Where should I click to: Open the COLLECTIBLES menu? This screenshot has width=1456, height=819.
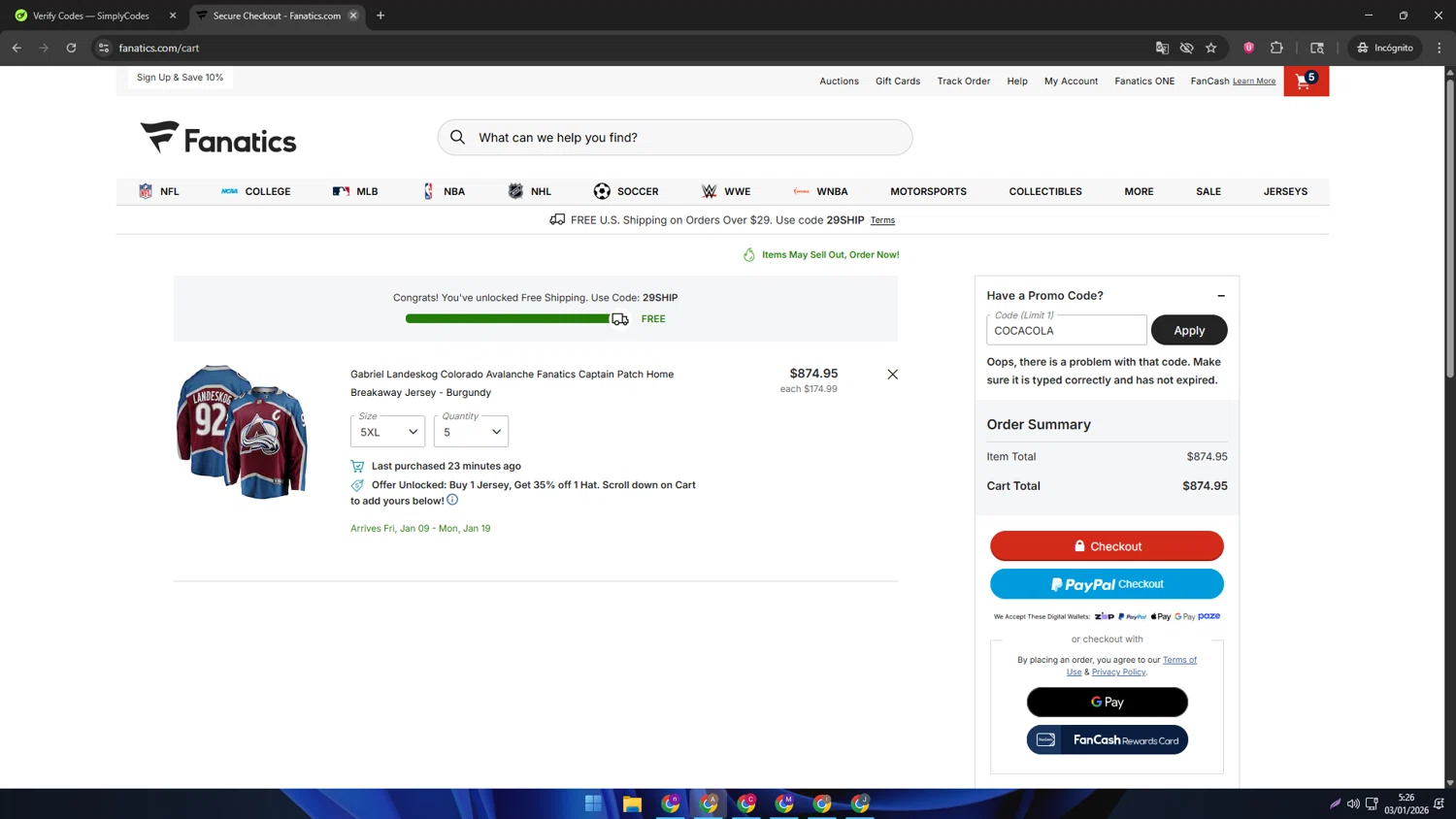(1045, 191)
